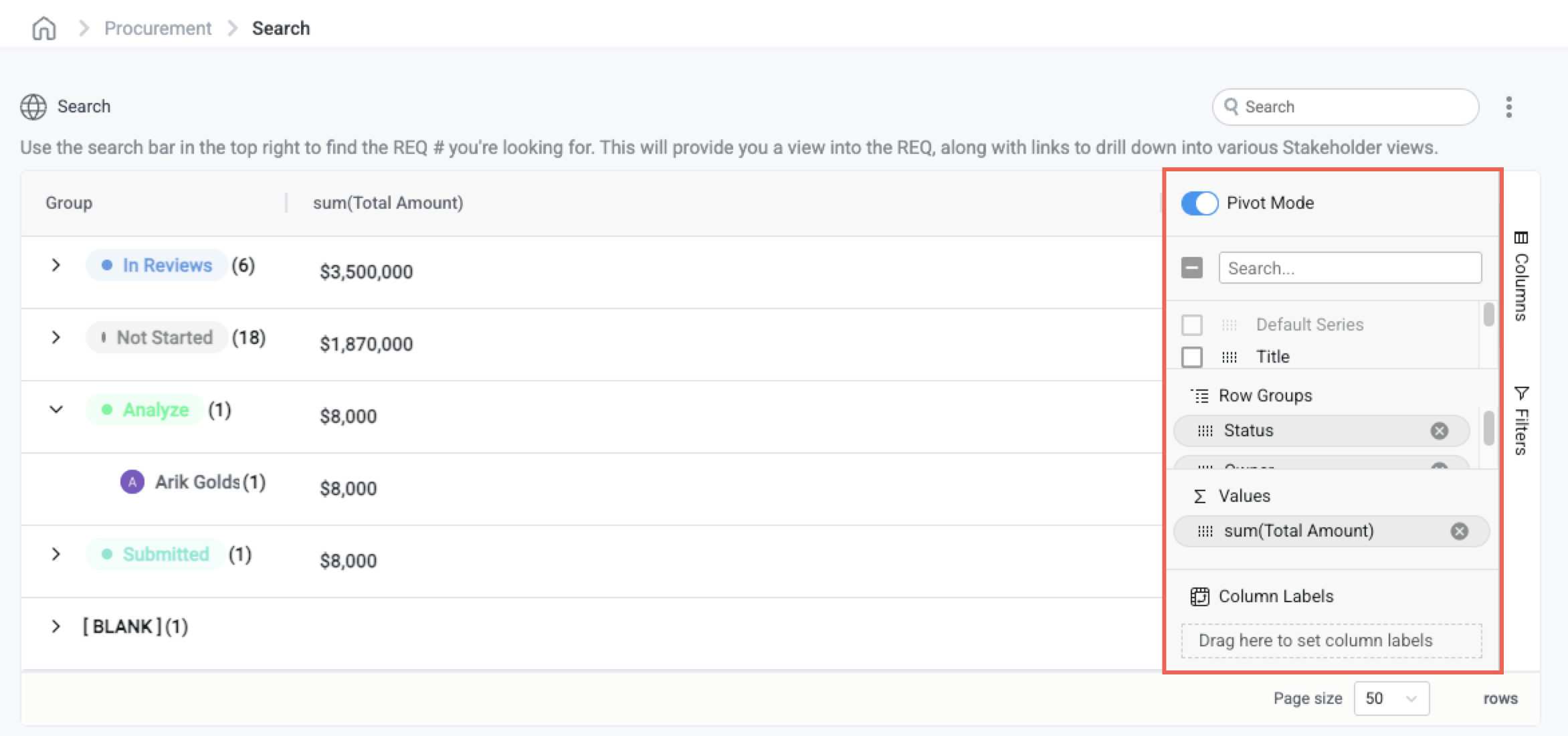This screenshot has height=736, width=1568.
Task: Click the Status drag handle icon
Action: [1205, 431]
